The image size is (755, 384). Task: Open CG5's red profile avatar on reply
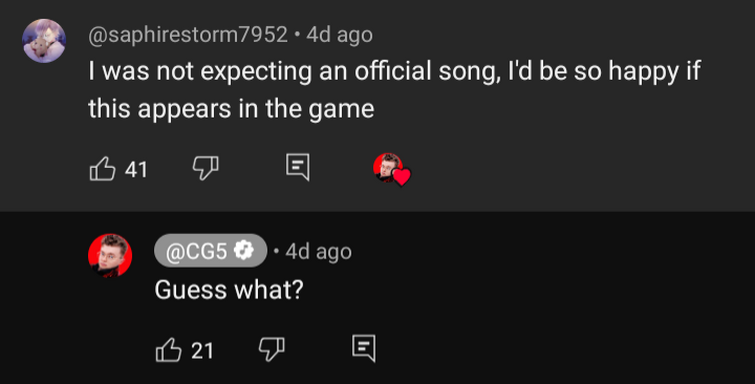[x=110, y=256]
